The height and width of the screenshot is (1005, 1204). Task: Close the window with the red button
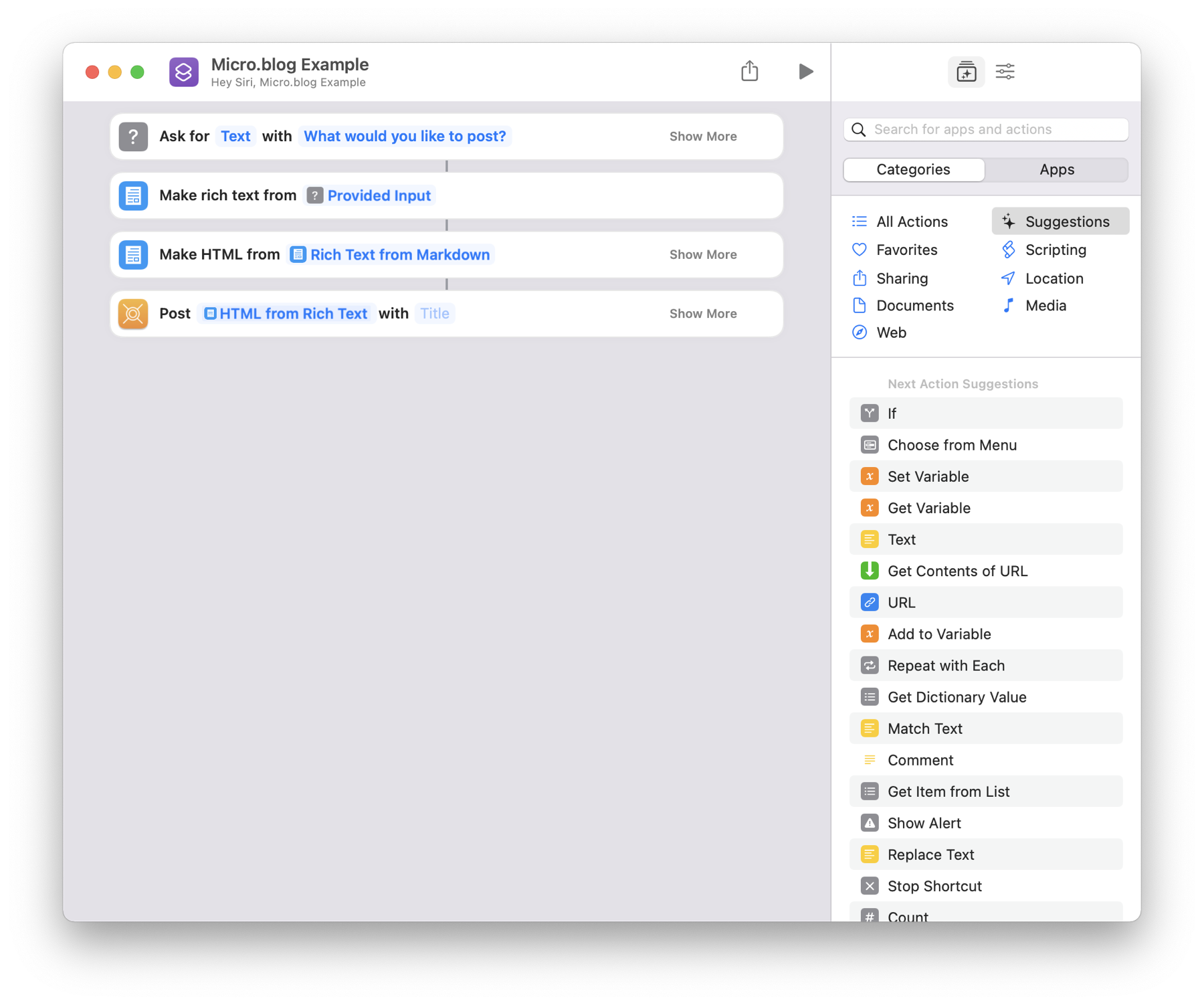(92, 72)
